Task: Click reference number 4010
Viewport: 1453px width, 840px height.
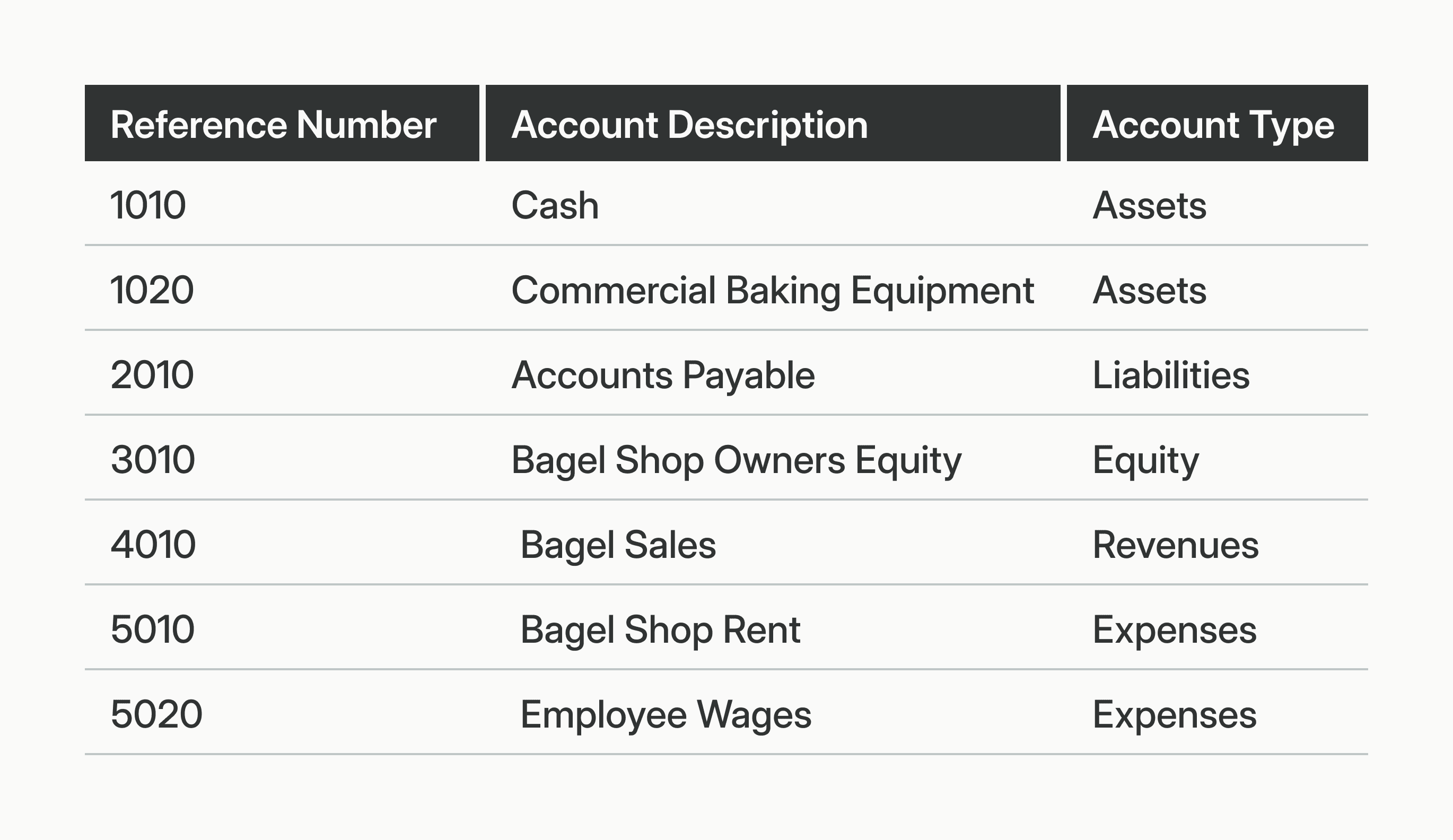Action: click(153, 544)
